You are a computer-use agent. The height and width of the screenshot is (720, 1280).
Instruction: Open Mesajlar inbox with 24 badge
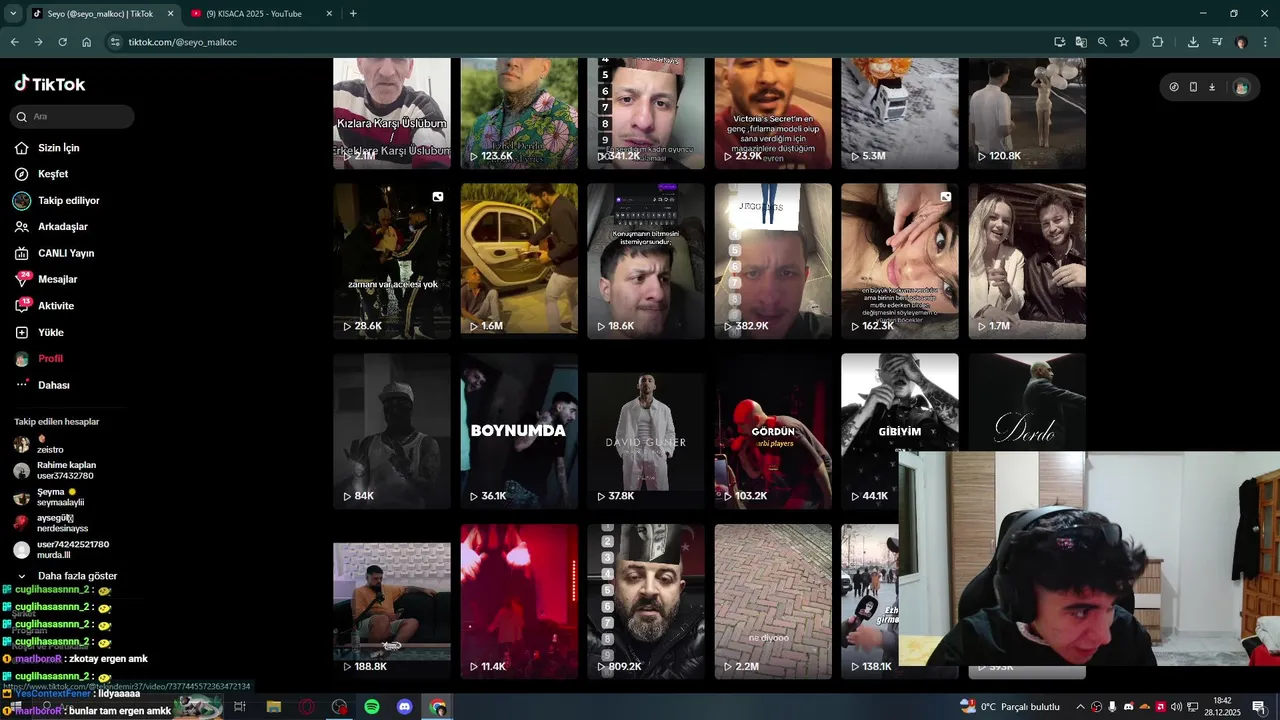pyautogui.click(x=57, y=279)
